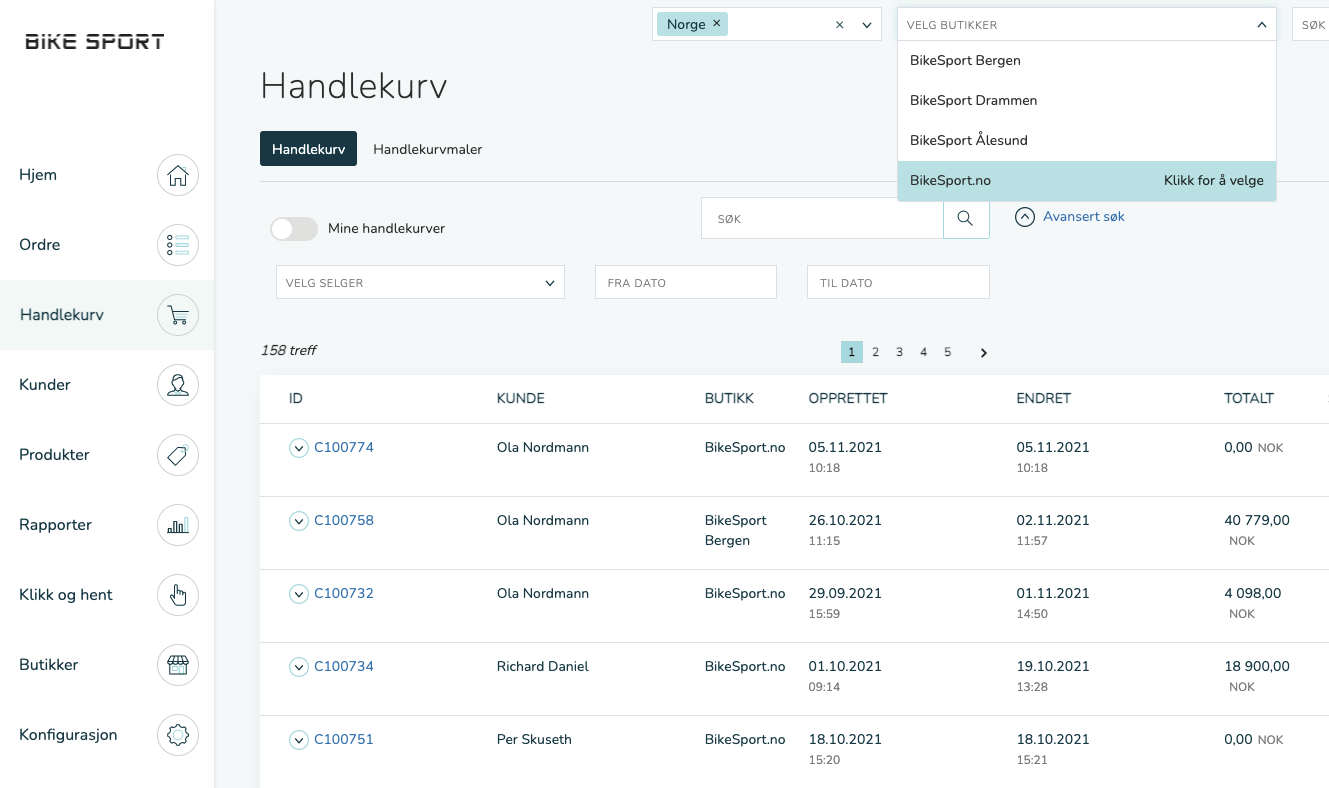Click the Kunde column header

click(x=521, y=398)
